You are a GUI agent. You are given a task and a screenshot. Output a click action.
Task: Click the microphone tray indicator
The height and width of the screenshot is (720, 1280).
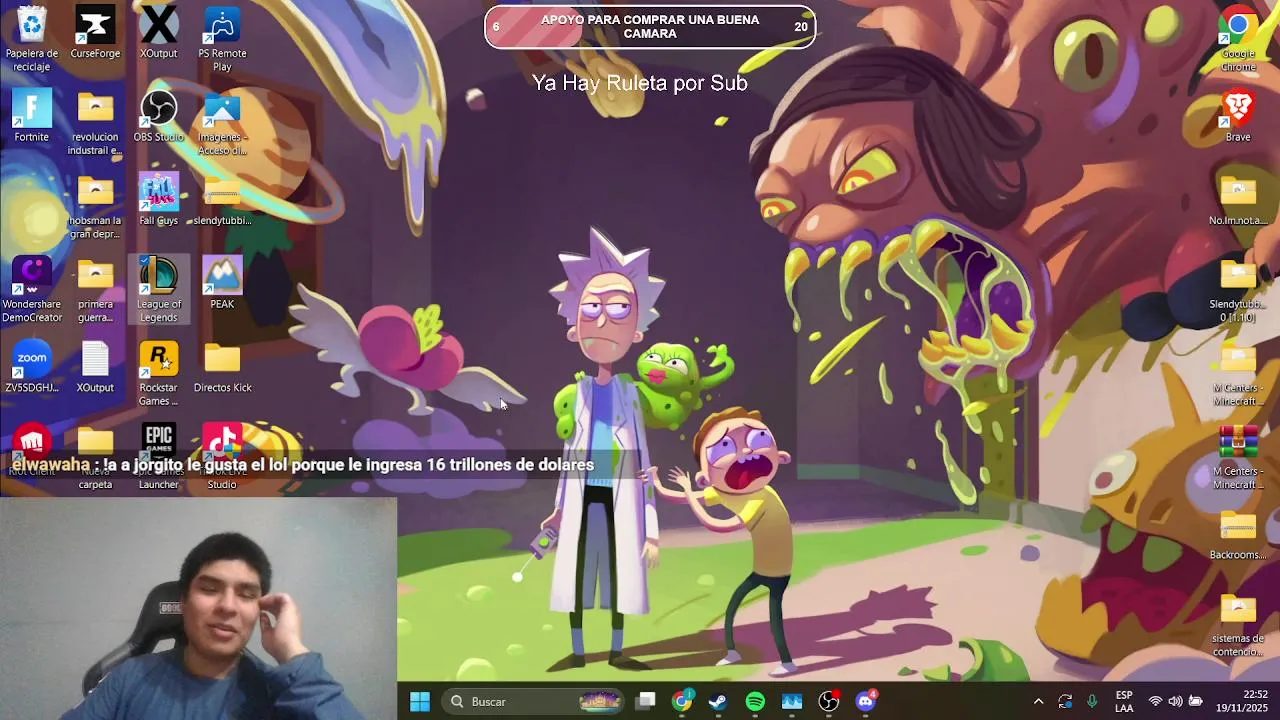tap(1092, 702)
